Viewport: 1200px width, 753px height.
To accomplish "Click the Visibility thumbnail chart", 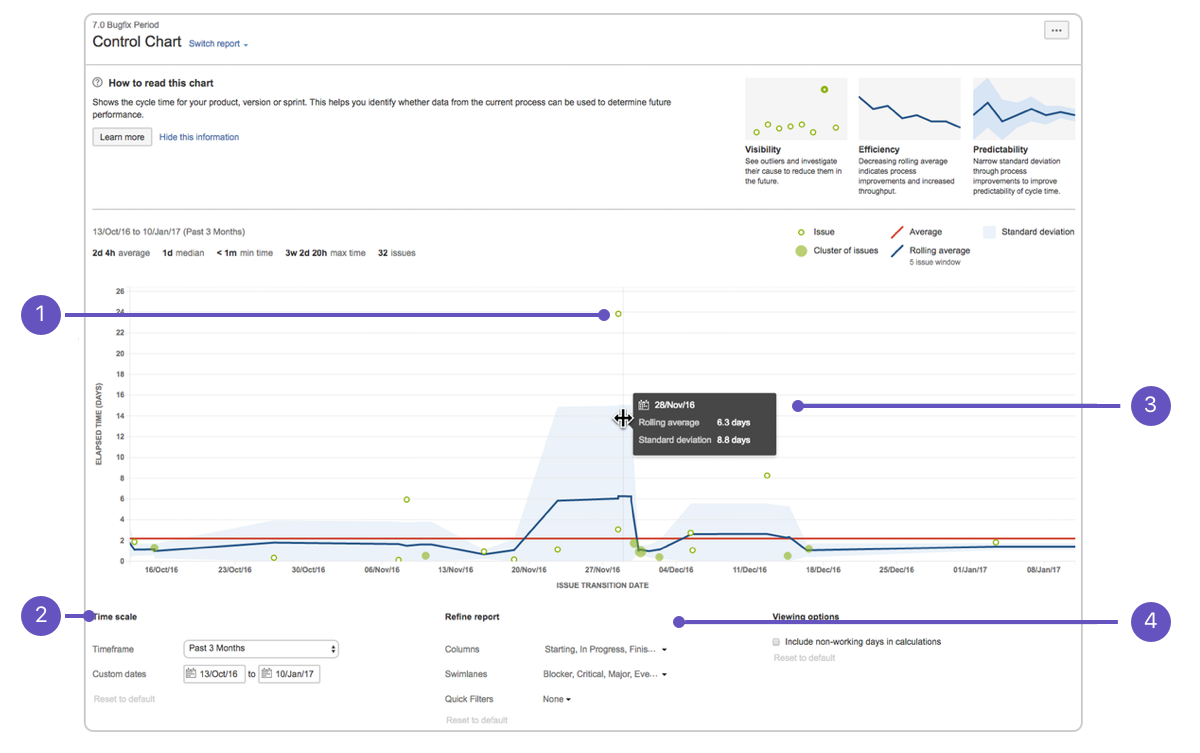I will (x=796, y=109).
